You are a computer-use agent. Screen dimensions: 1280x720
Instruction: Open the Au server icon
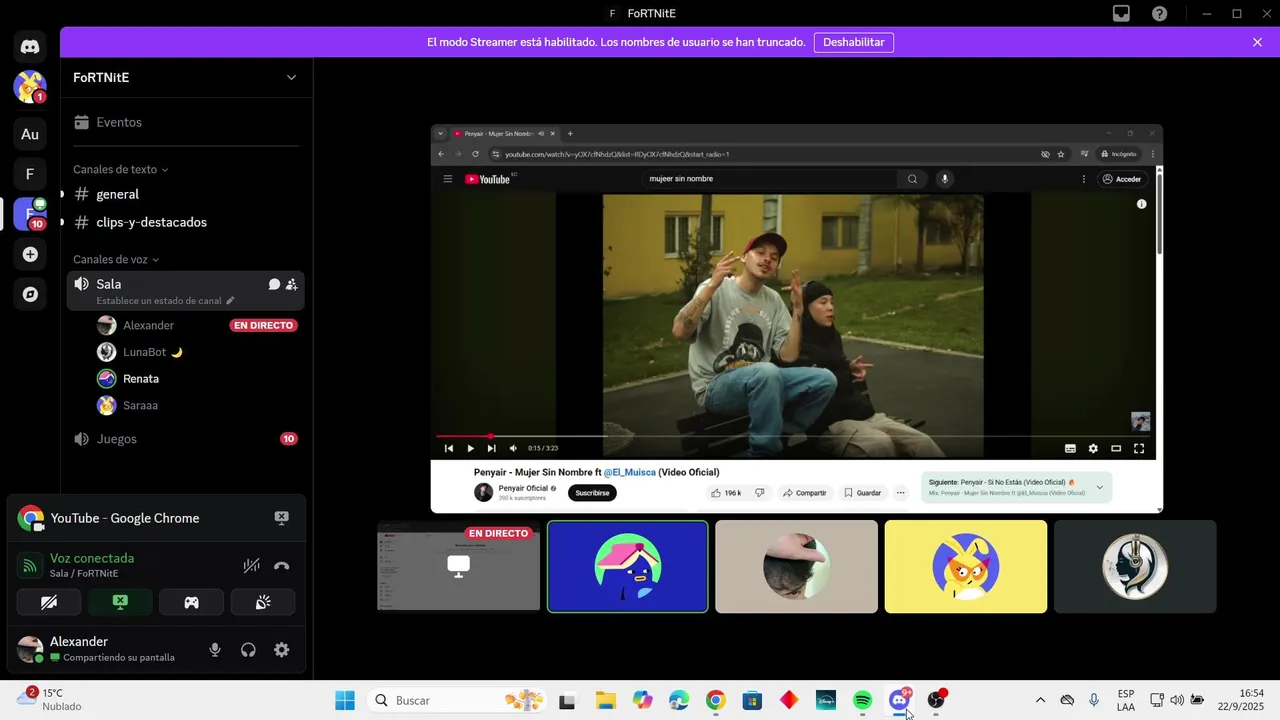pos(30,134)
